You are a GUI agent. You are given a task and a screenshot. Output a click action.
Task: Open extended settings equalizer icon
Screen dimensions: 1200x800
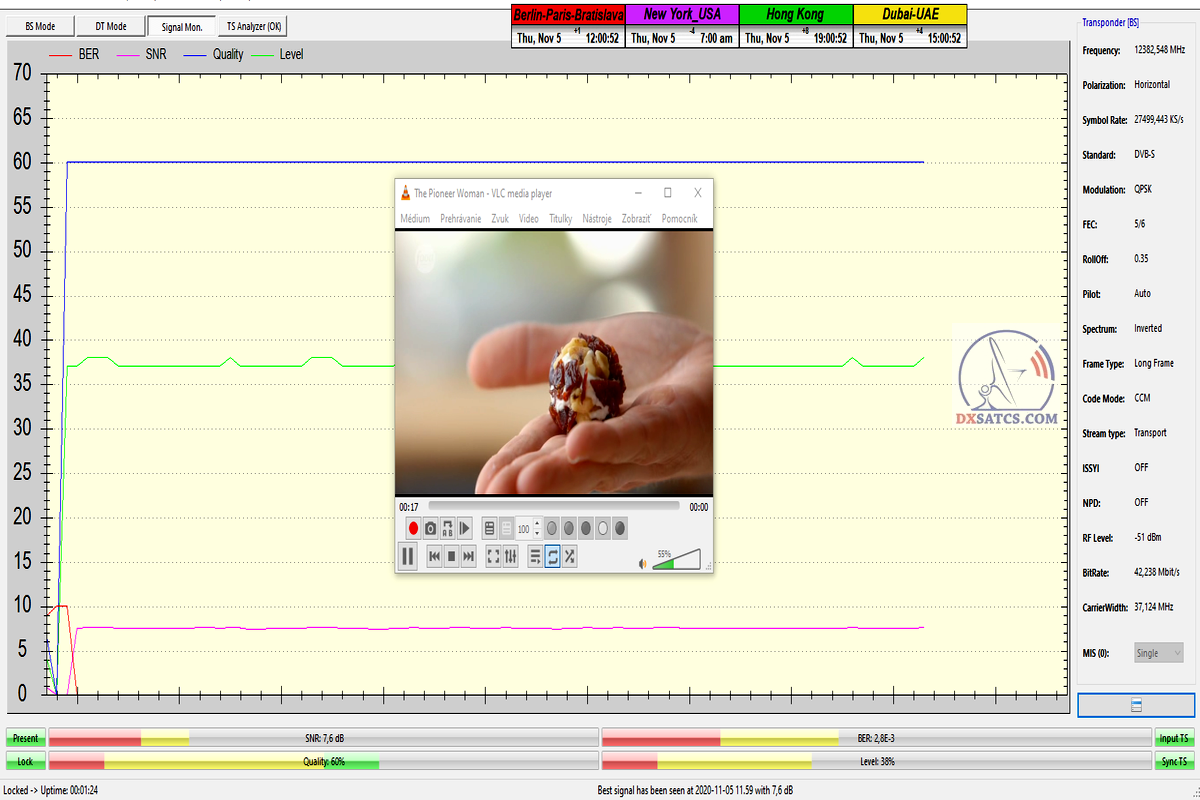pos(510,557)
